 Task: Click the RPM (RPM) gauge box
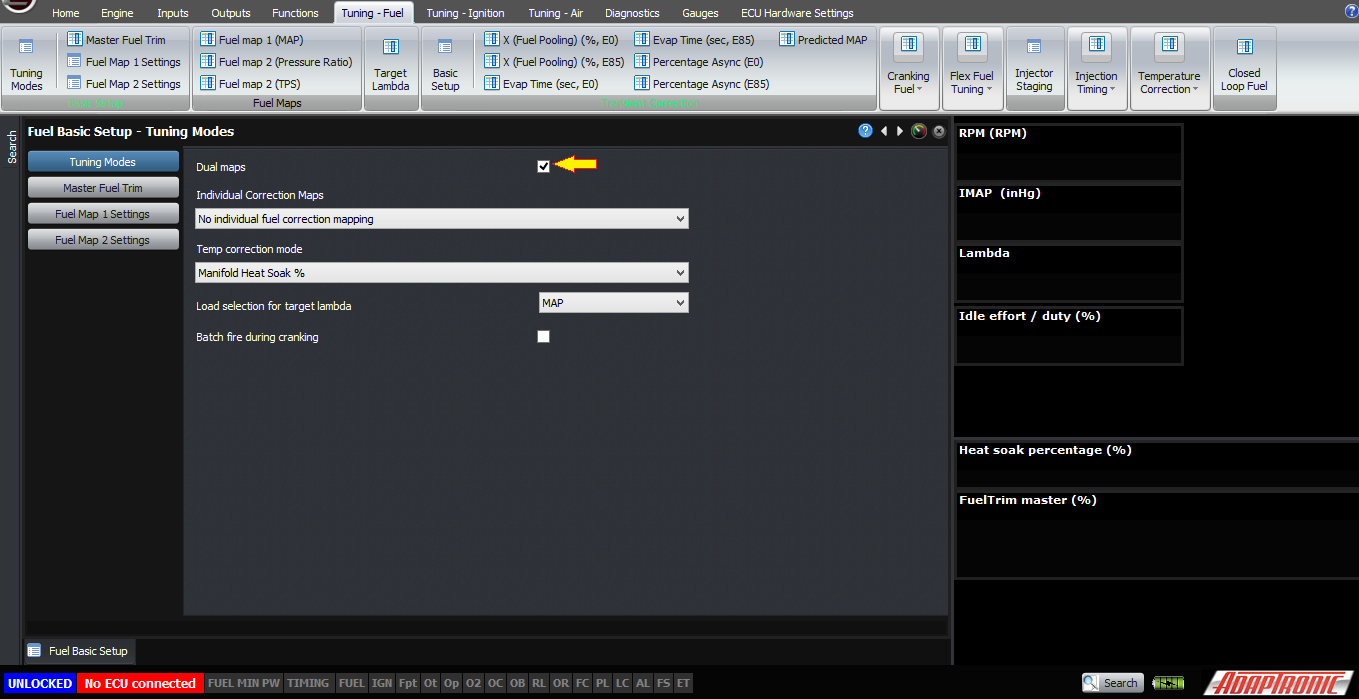[x=1068, y=152]
